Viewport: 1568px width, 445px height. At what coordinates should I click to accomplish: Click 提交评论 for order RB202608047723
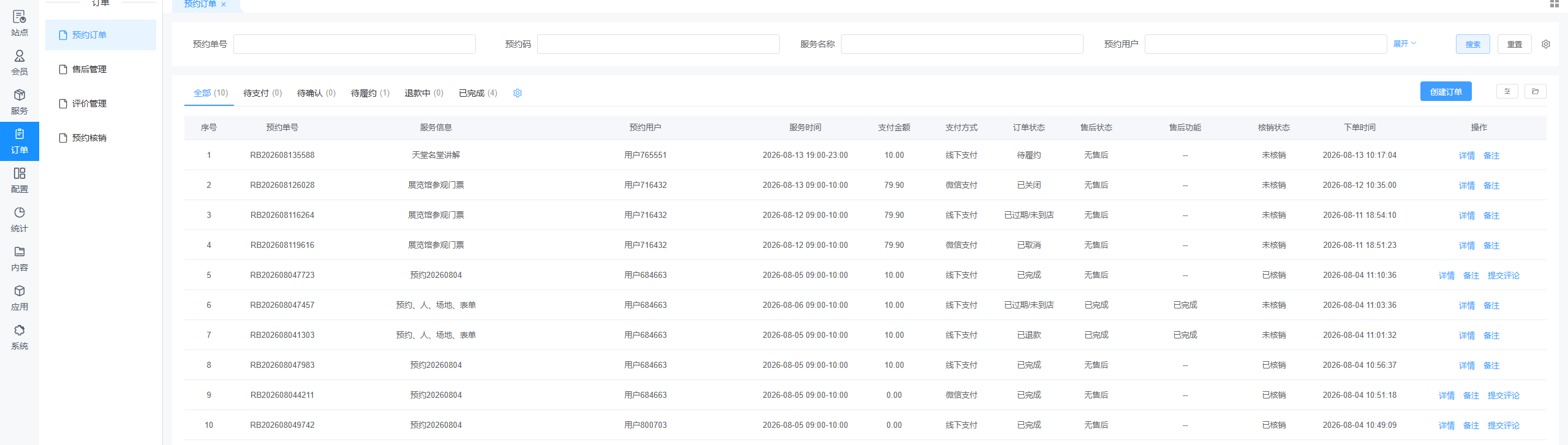tap(1504, 275)
